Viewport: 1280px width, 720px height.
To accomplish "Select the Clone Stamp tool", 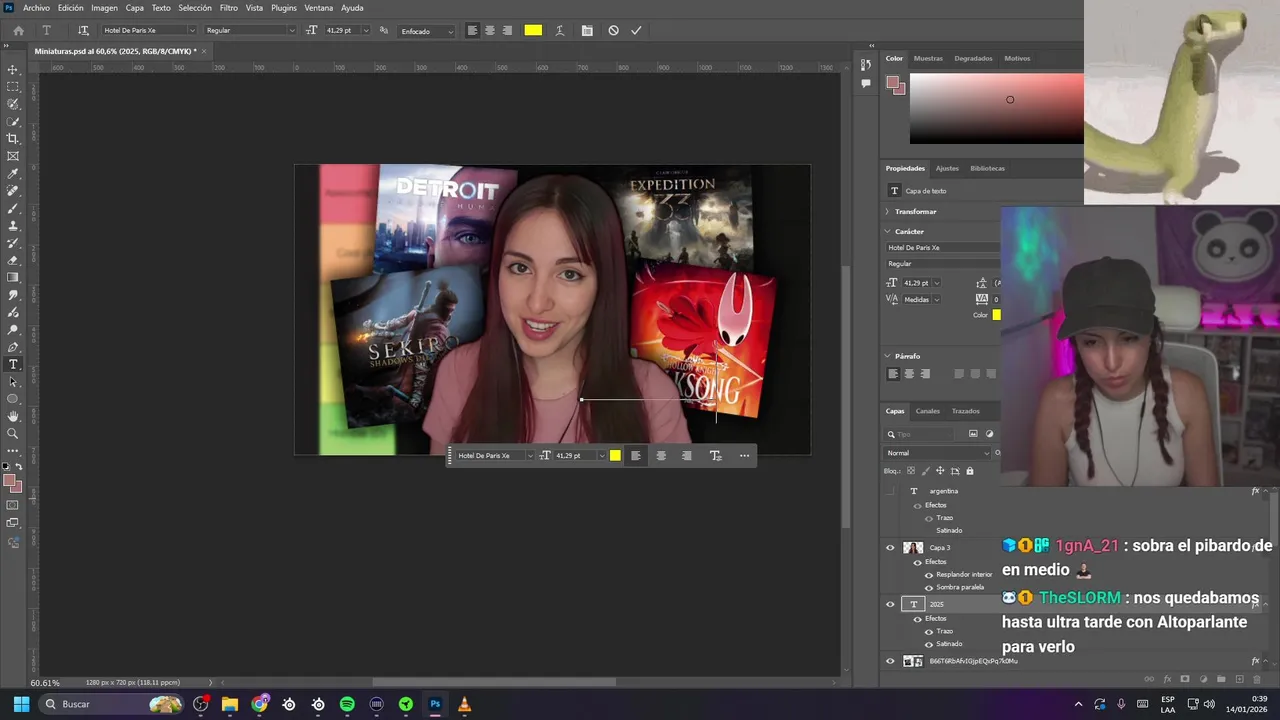I will (13, 225).
